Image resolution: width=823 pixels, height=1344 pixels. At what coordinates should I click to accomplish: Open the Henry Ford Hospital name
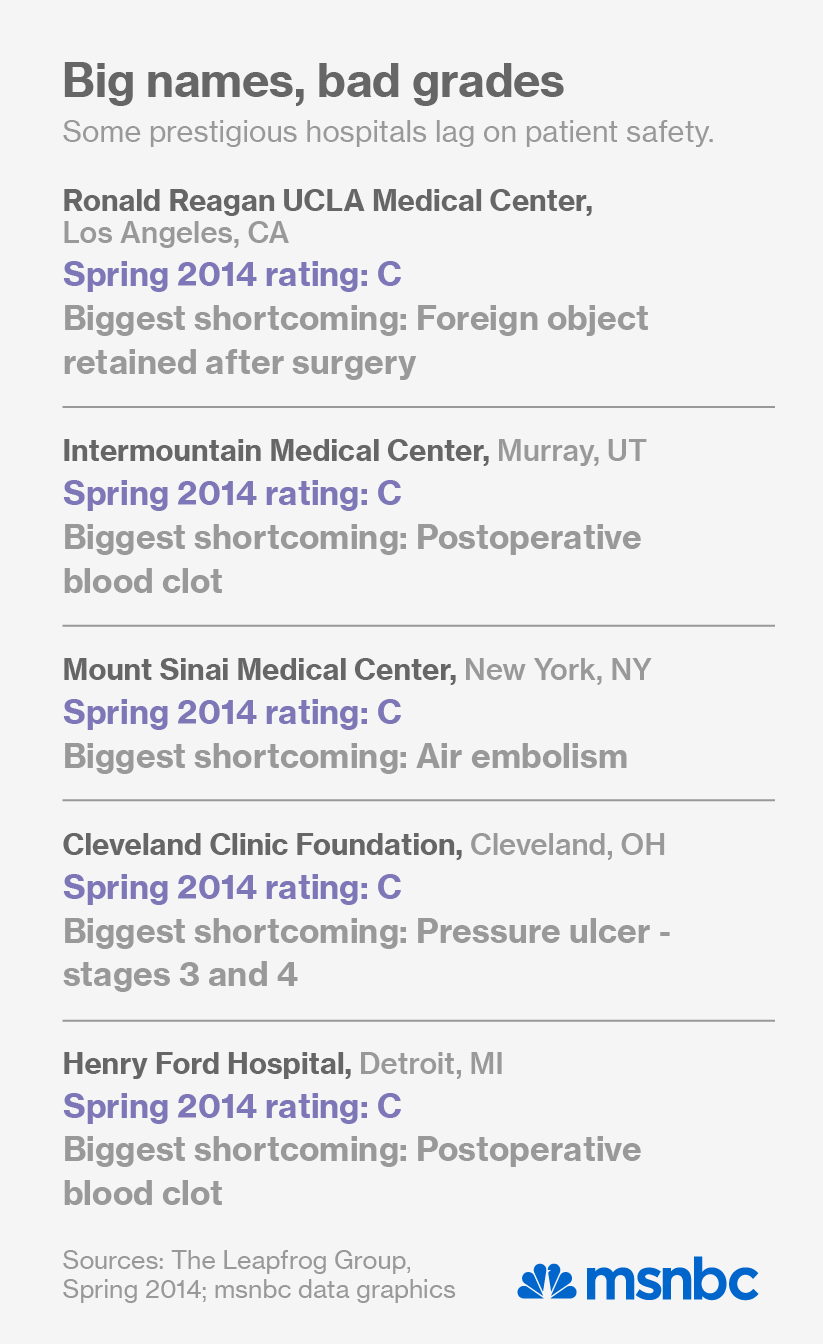[206, 1064]
